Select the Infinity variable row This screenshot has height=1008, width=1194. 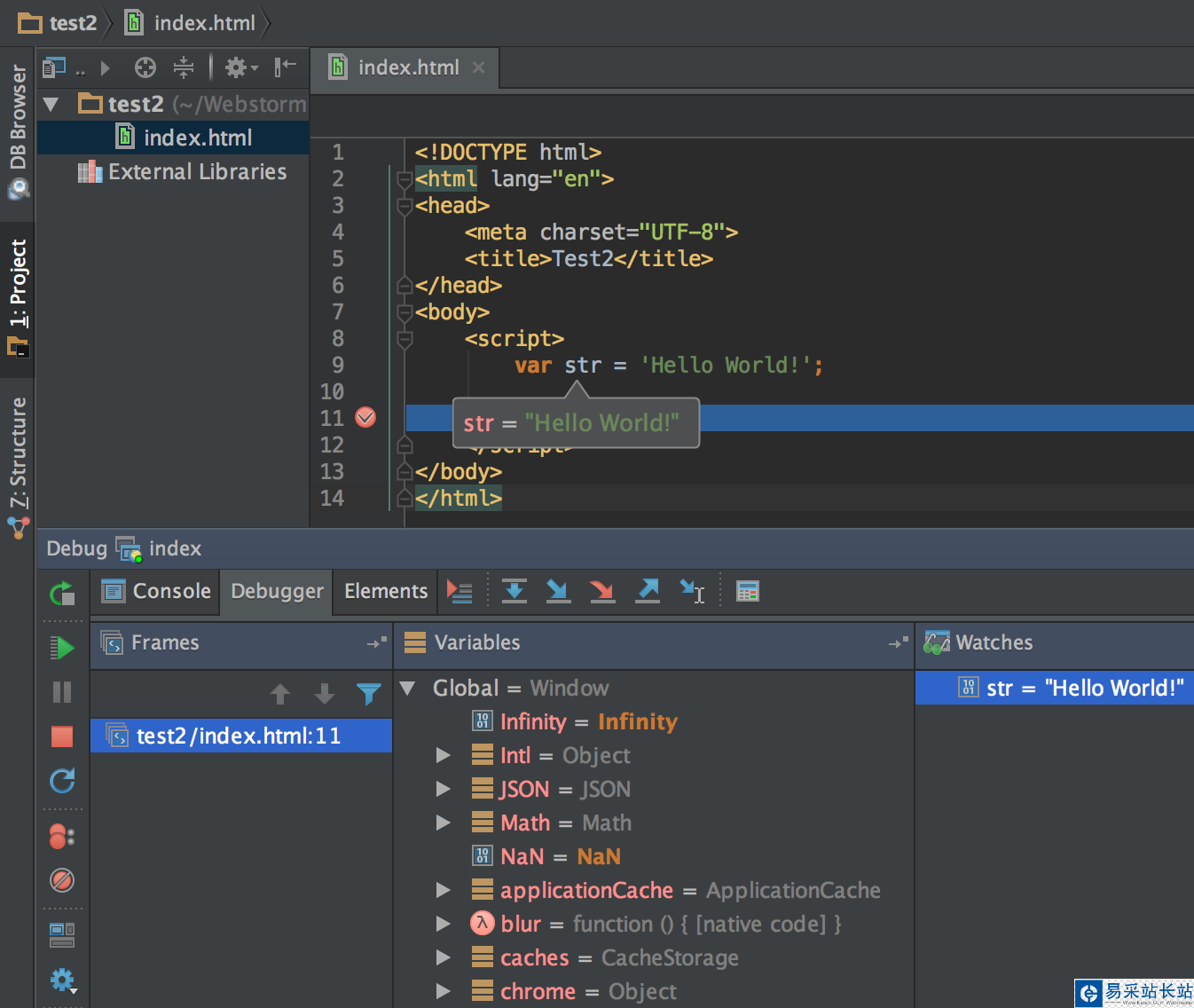pos(654,721)
